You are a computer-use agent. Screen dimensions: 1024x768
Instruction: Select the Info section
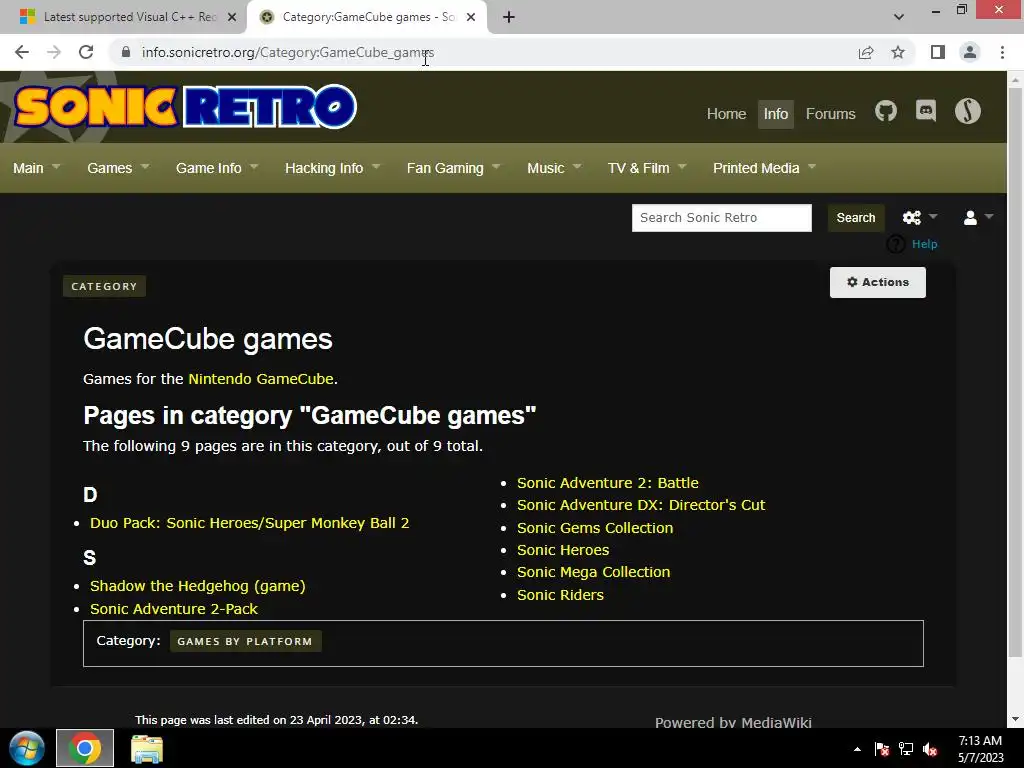[x=776, y=114]
